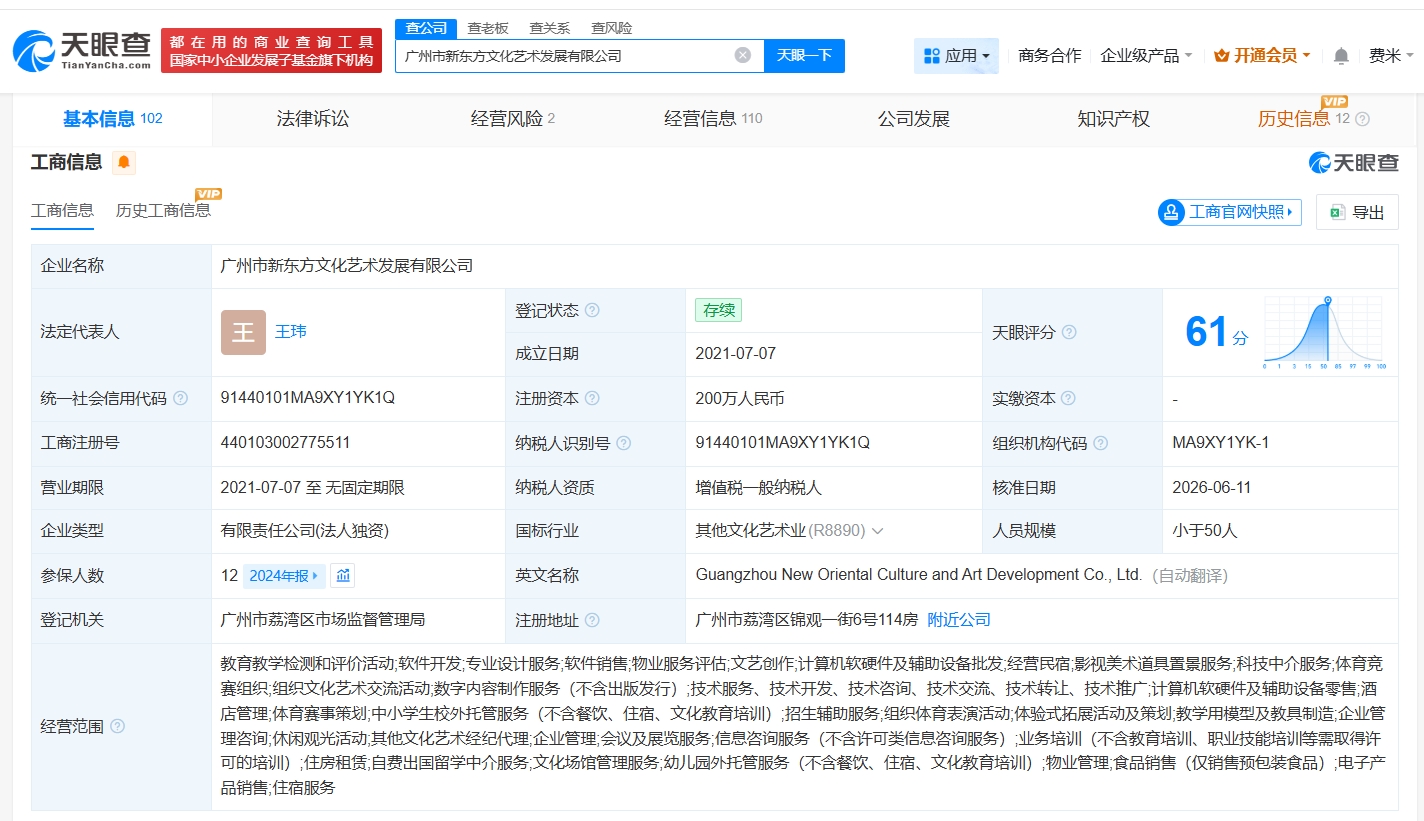The height and width of the screenshot is (821, 1424).
Task: Click the TianYanCha logo
Action: (82, 50)
